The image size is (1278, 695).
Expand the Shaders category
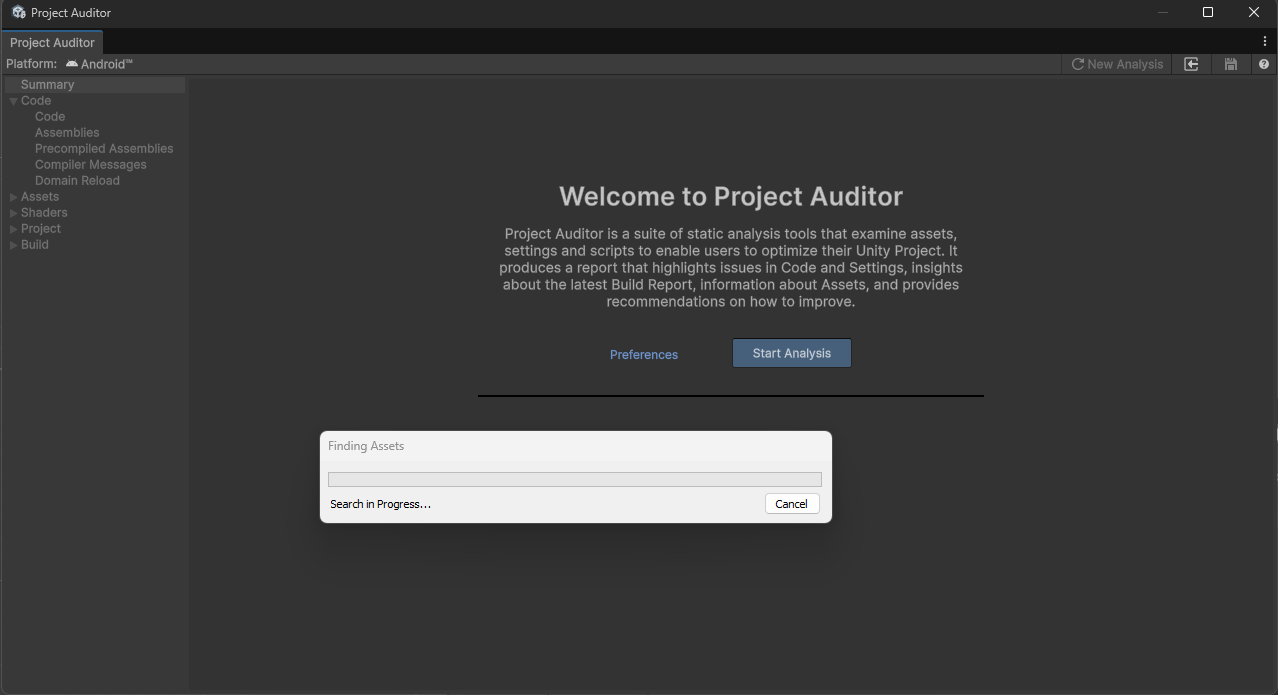(14, 213)
